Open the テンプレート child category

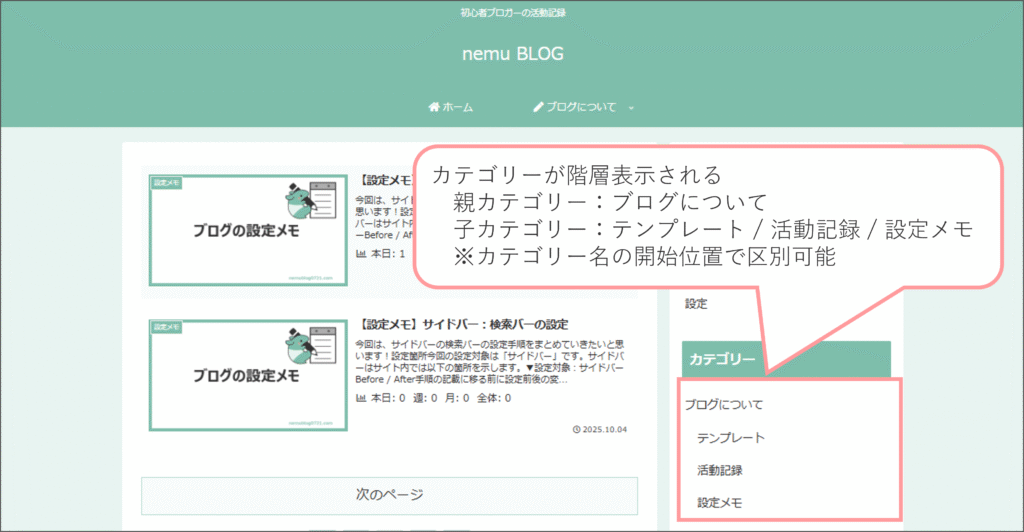tap(730, 437)
